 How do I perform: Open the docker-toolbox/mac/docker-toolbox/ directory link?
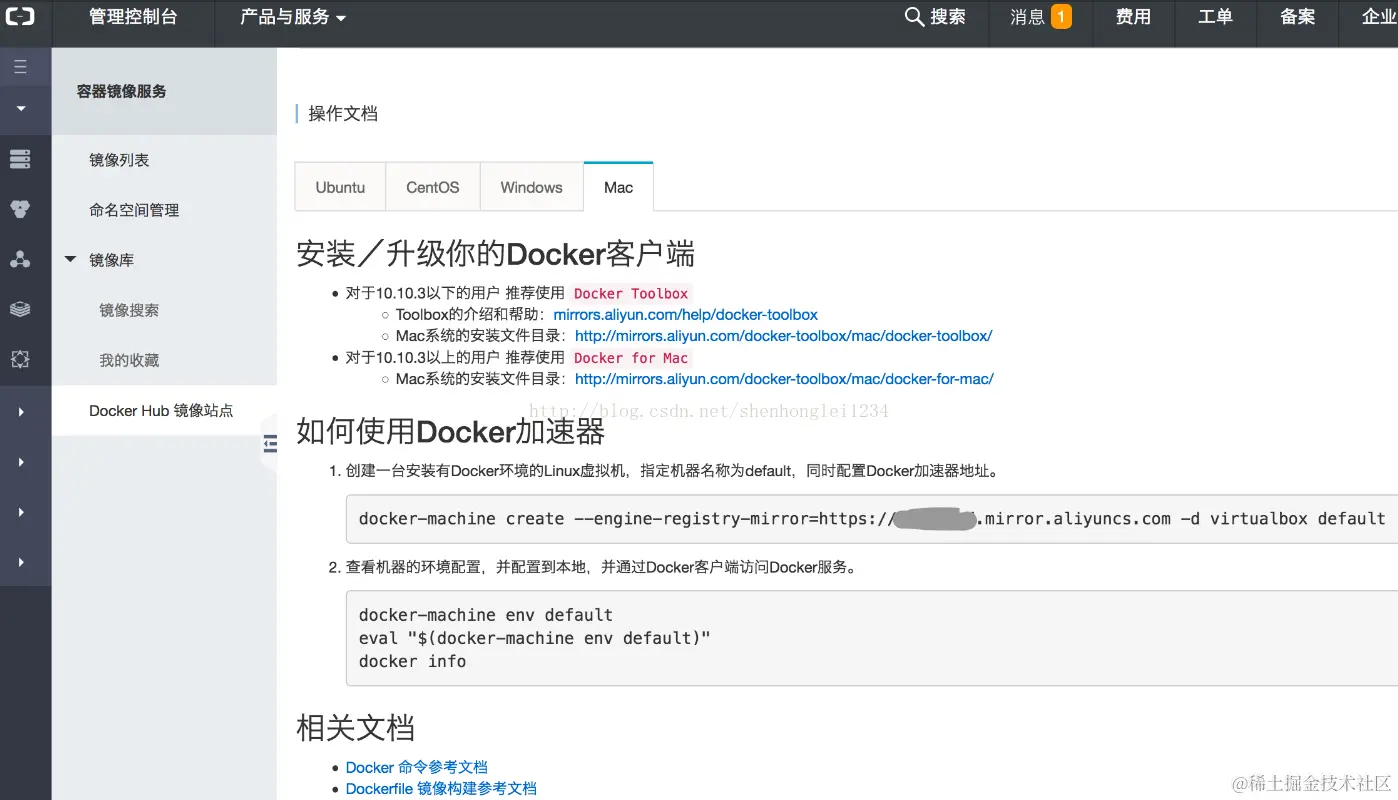tap(784, 336)
